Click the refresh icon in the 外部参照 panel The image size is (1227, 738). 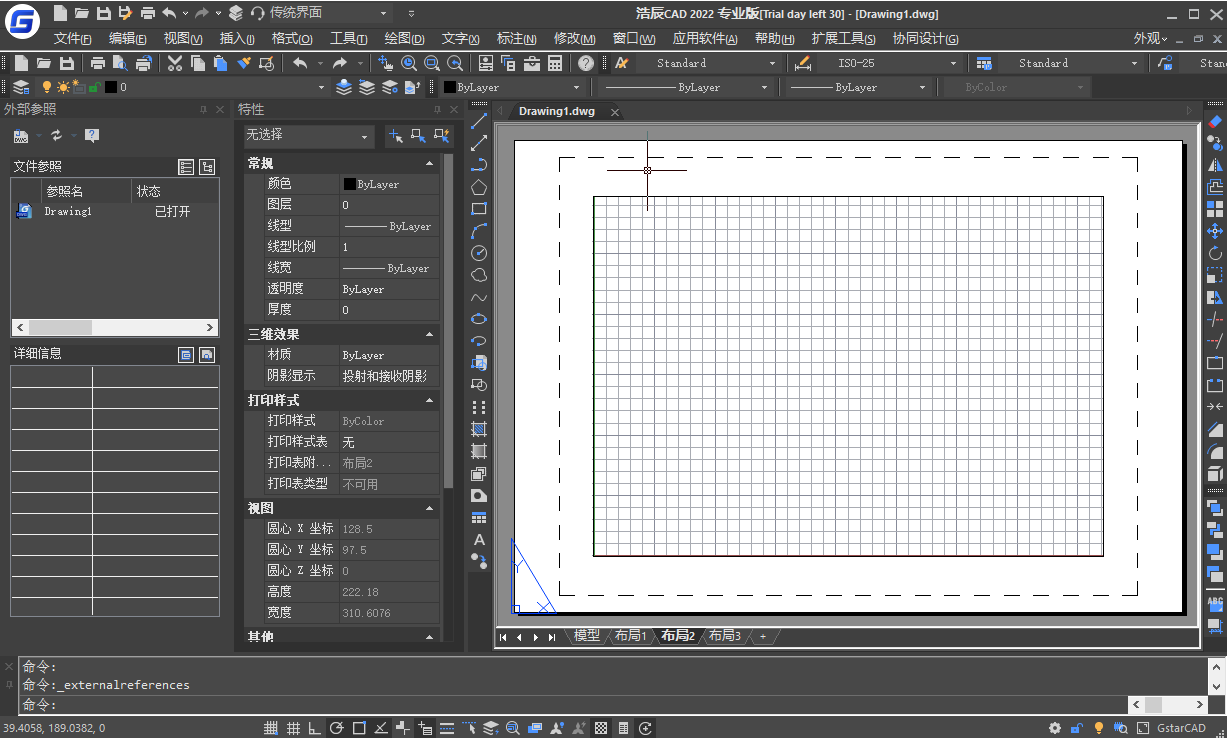click(58, 137)
